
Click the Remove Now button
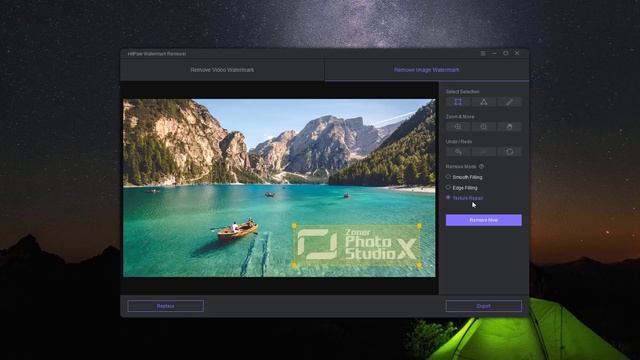click(x=484, y=220)
